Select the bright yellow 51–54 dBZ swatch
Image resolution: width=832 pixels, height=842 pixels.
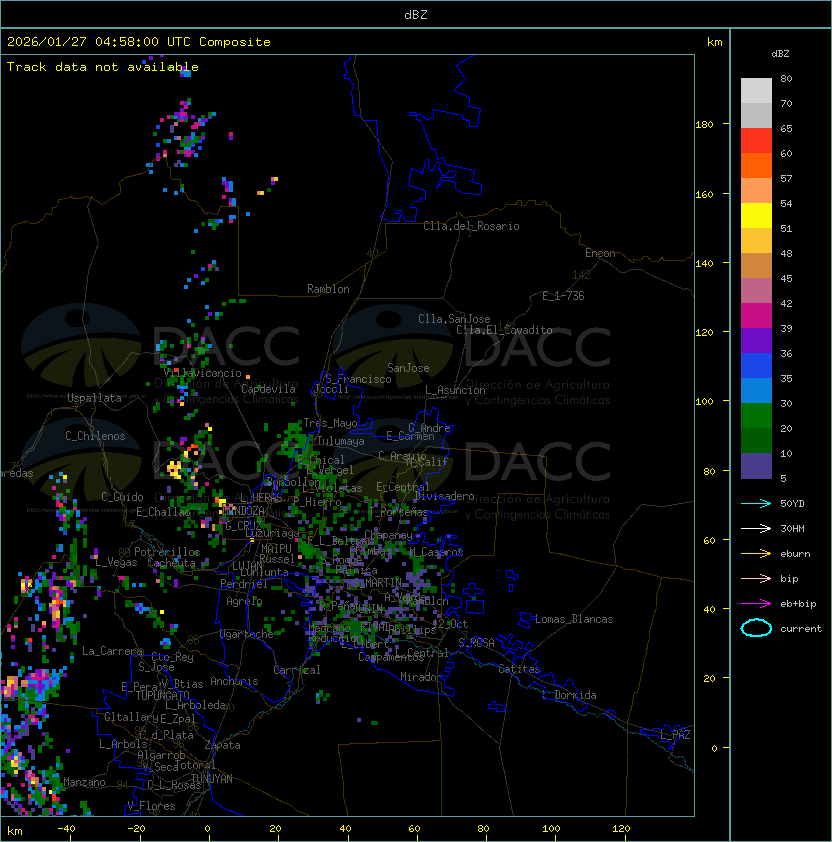point(756,216)
